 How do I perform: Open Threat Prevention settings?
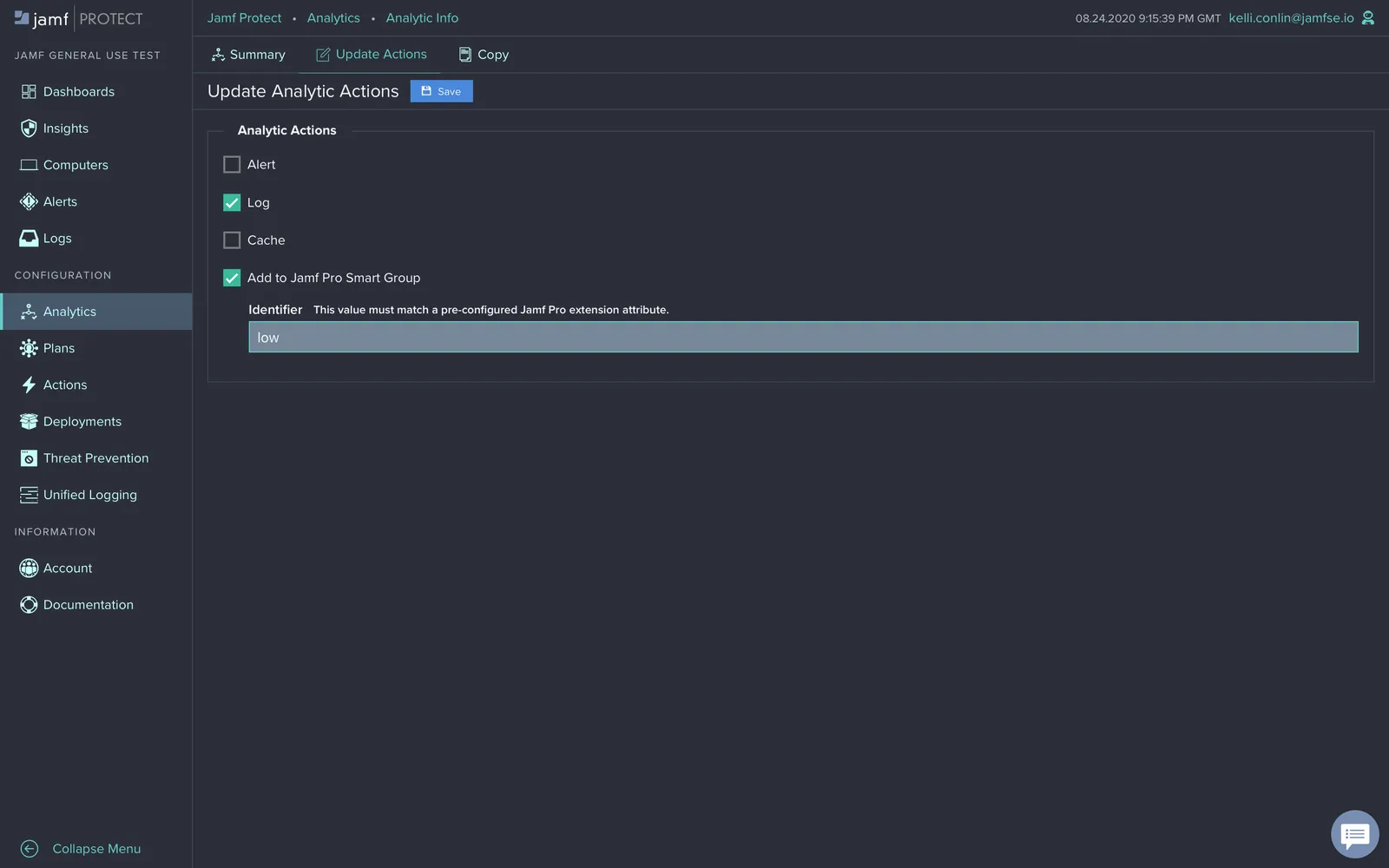[x=95, y=457]
